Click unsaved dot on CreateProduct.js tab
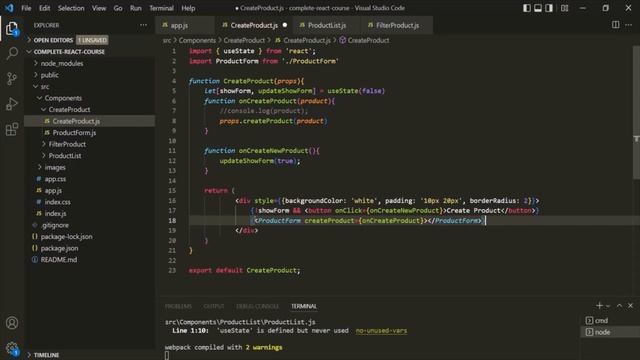 [x=285, y=25]
